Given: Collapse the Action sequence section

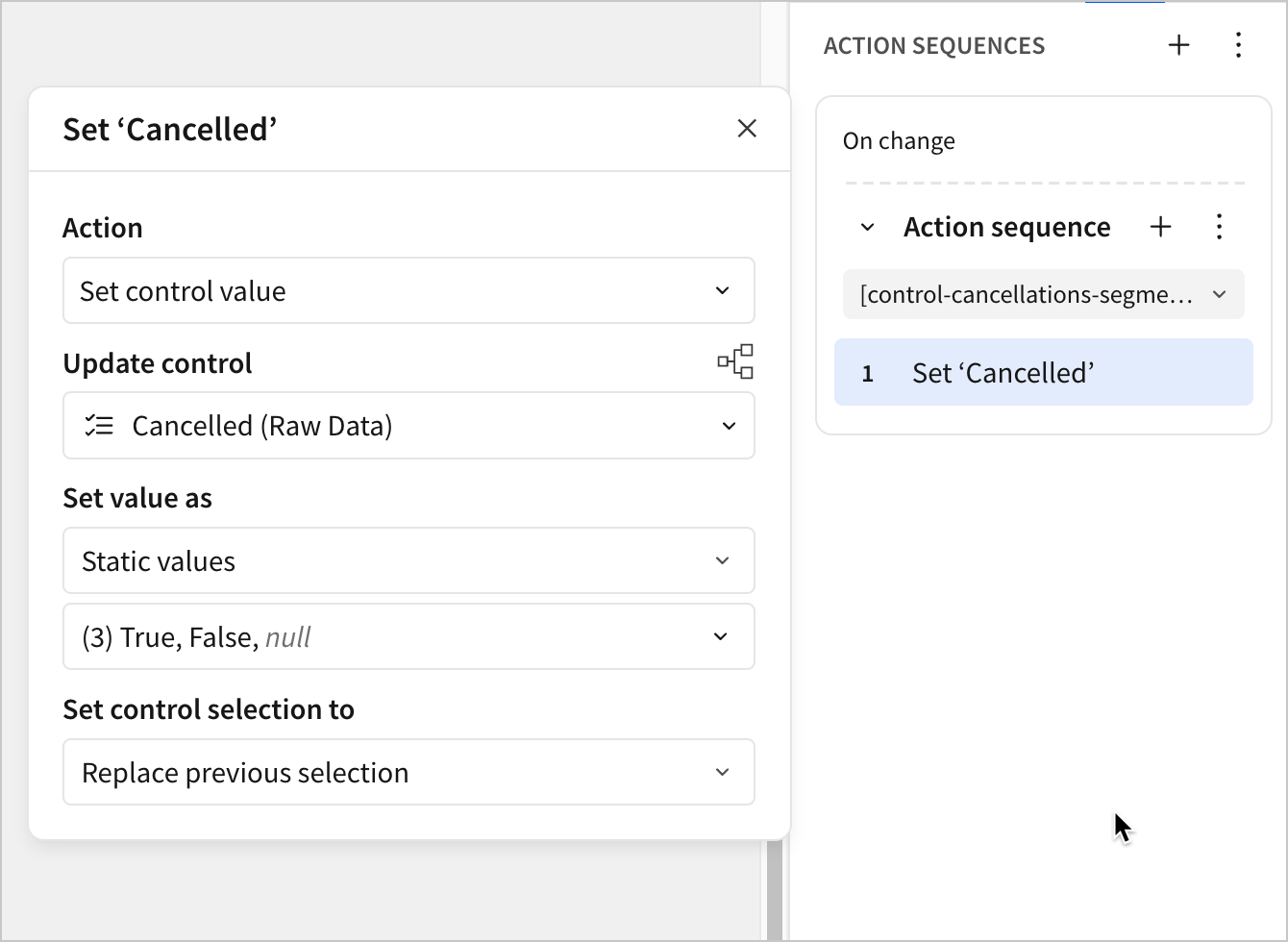Looking at the screenshot, I should click(867, 228).
